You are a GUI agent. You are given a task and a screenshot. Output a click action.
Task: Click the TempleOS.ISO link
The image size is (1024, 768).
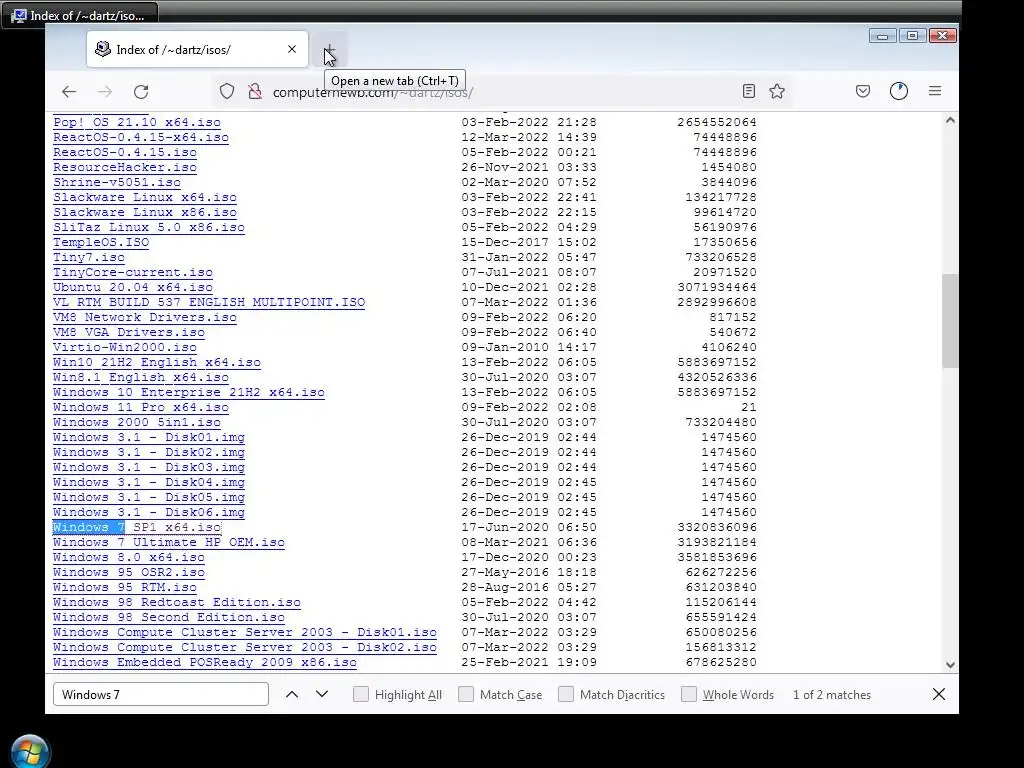click(101, 242)
